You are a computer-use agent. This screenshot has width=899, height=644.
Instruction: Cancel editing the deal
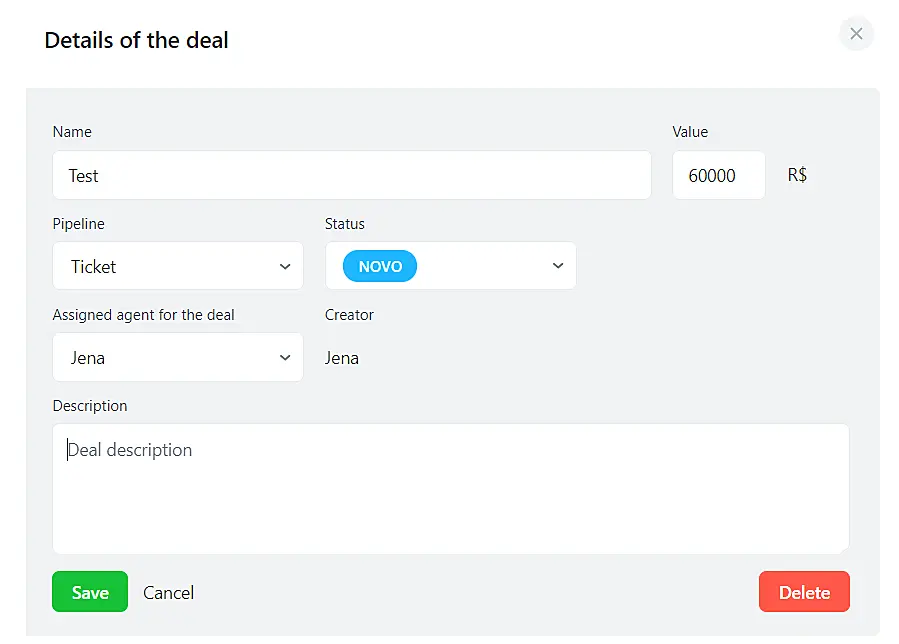click(169, 593)
